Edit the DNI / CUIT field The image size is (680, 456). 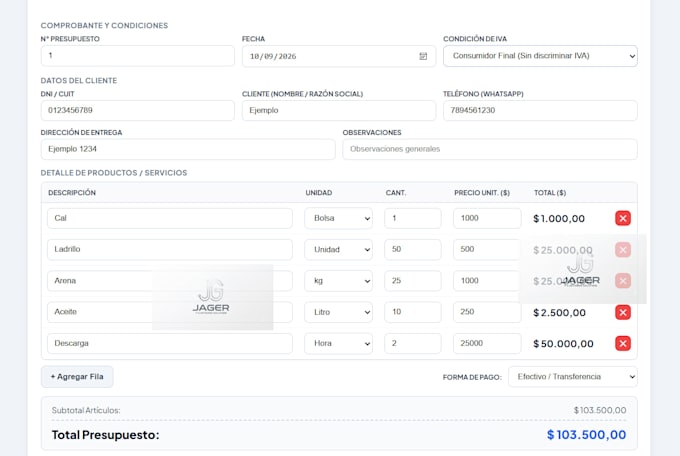point(137,110)
